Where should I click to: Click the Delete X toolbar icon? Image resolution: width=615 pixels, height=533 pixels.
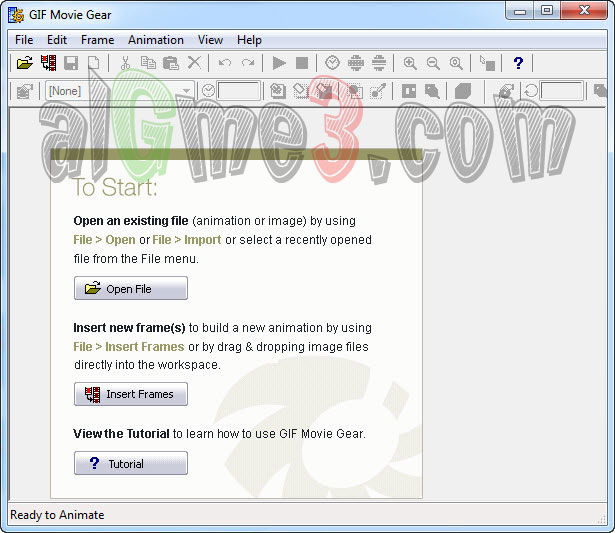[194, 62]
